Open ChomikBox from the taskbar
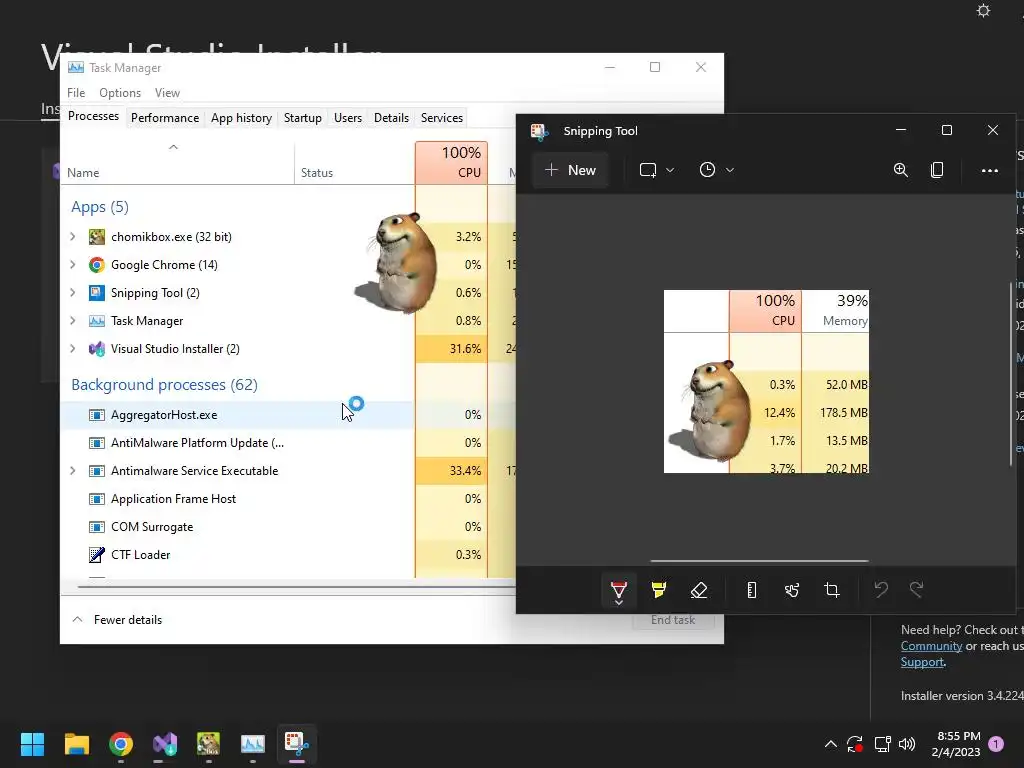 (x=208, y=744)
